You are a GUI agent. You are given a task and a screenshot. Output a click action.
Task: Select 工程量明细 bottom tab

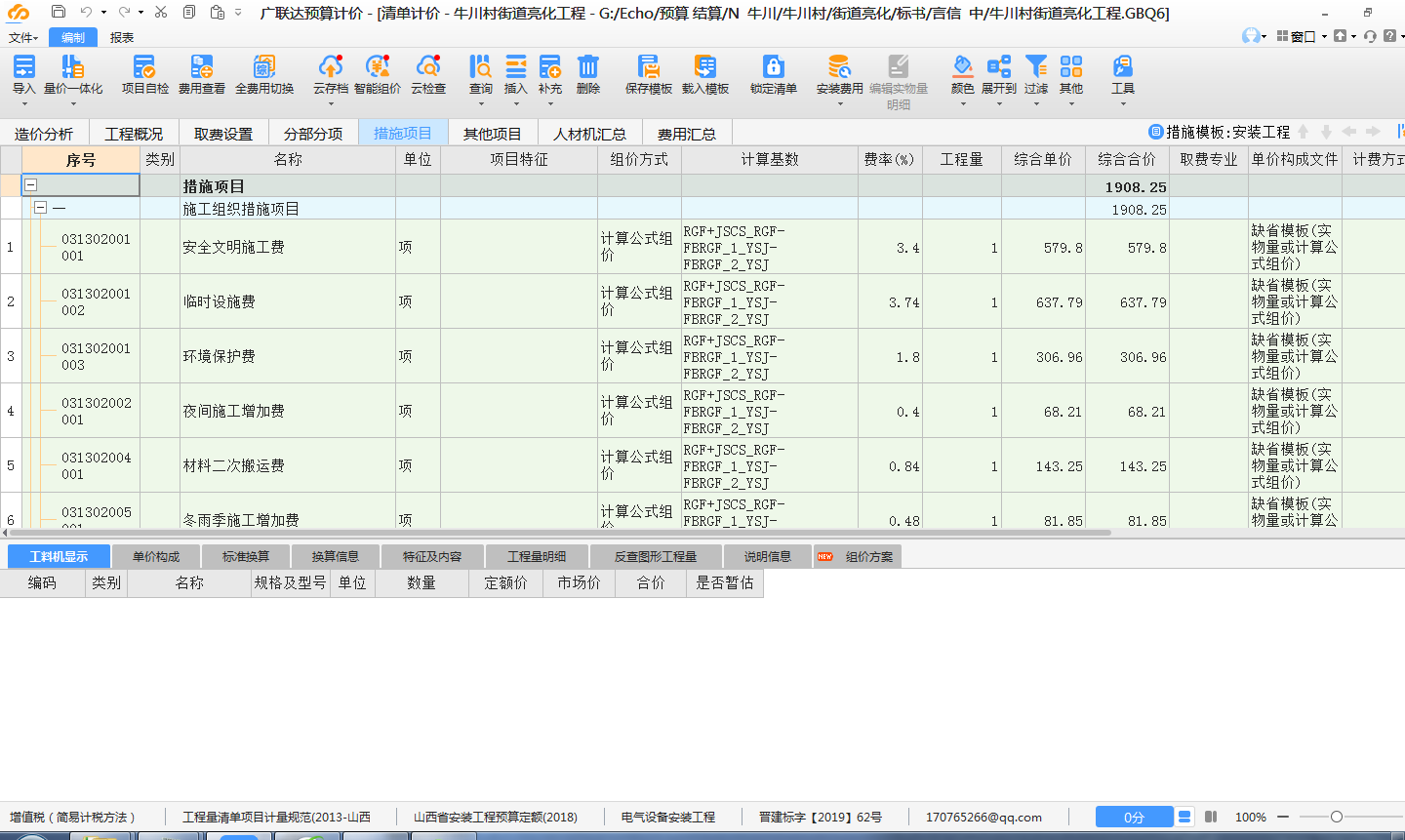coord(537,556)
